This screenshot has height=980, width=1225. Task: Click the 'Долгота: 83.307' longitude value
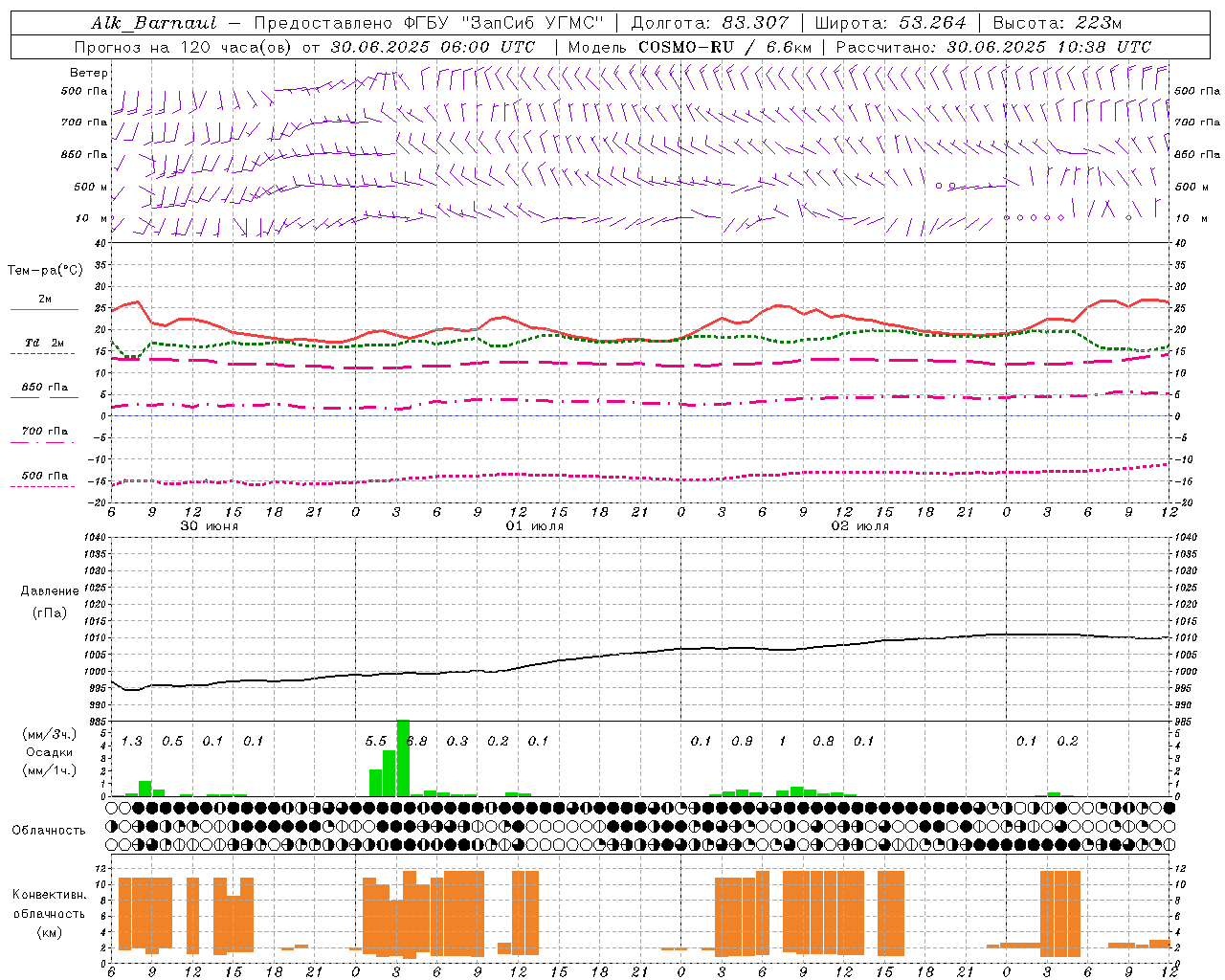(x=710, y=23)
